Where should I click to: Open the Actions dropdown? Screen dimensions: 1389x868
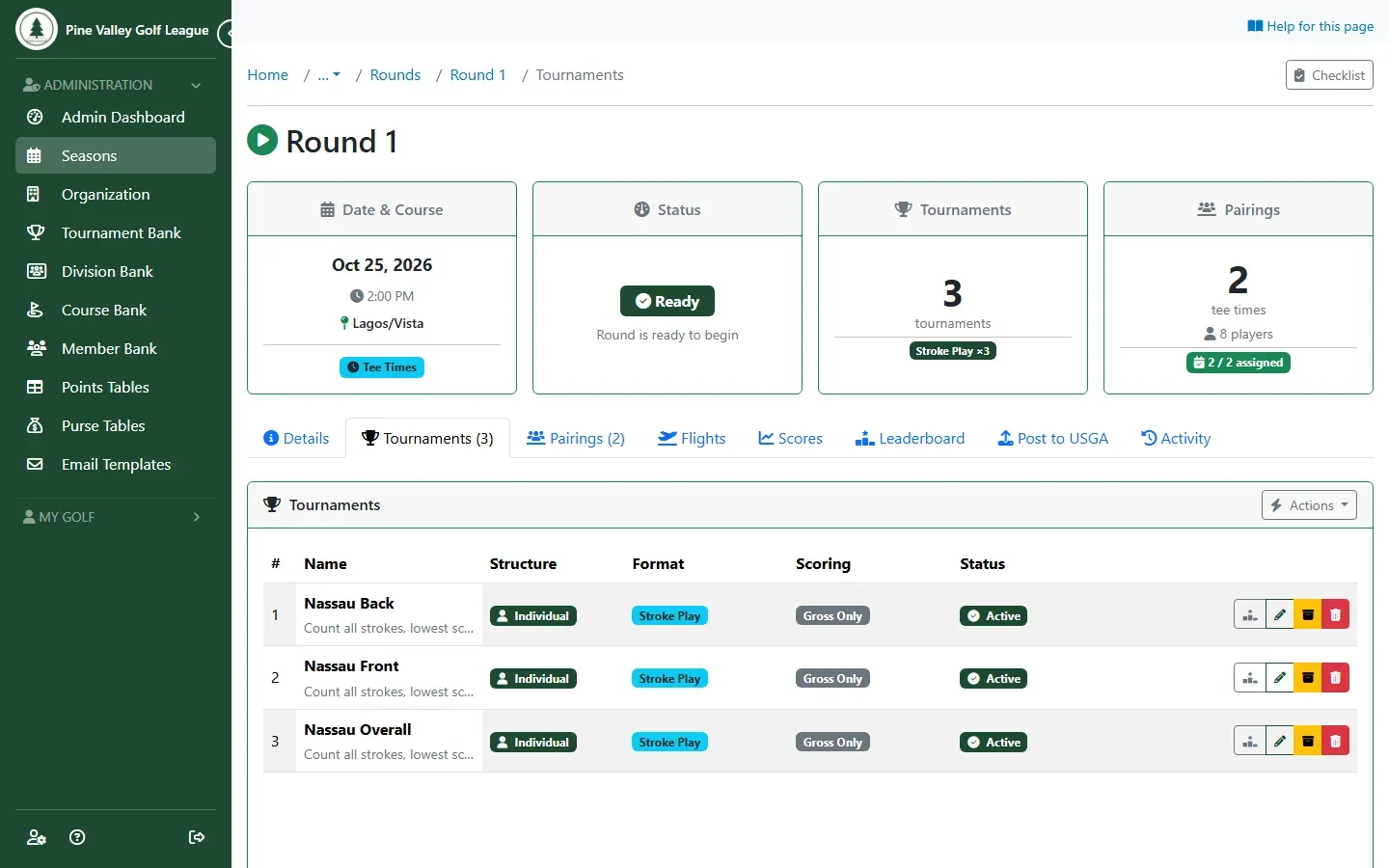1309,505
